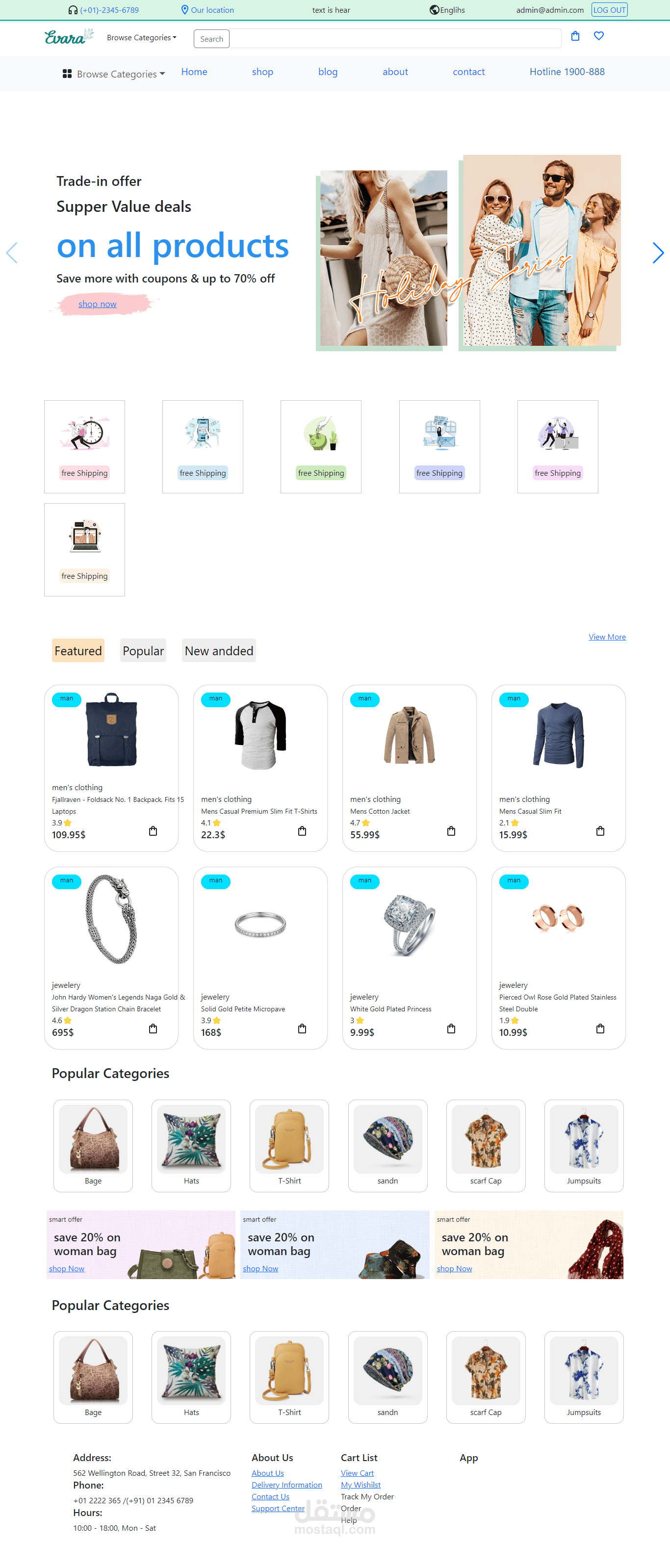Click into the search text field
The width and height of the screenshot is (670, 1568).
[x=395, y=38]
